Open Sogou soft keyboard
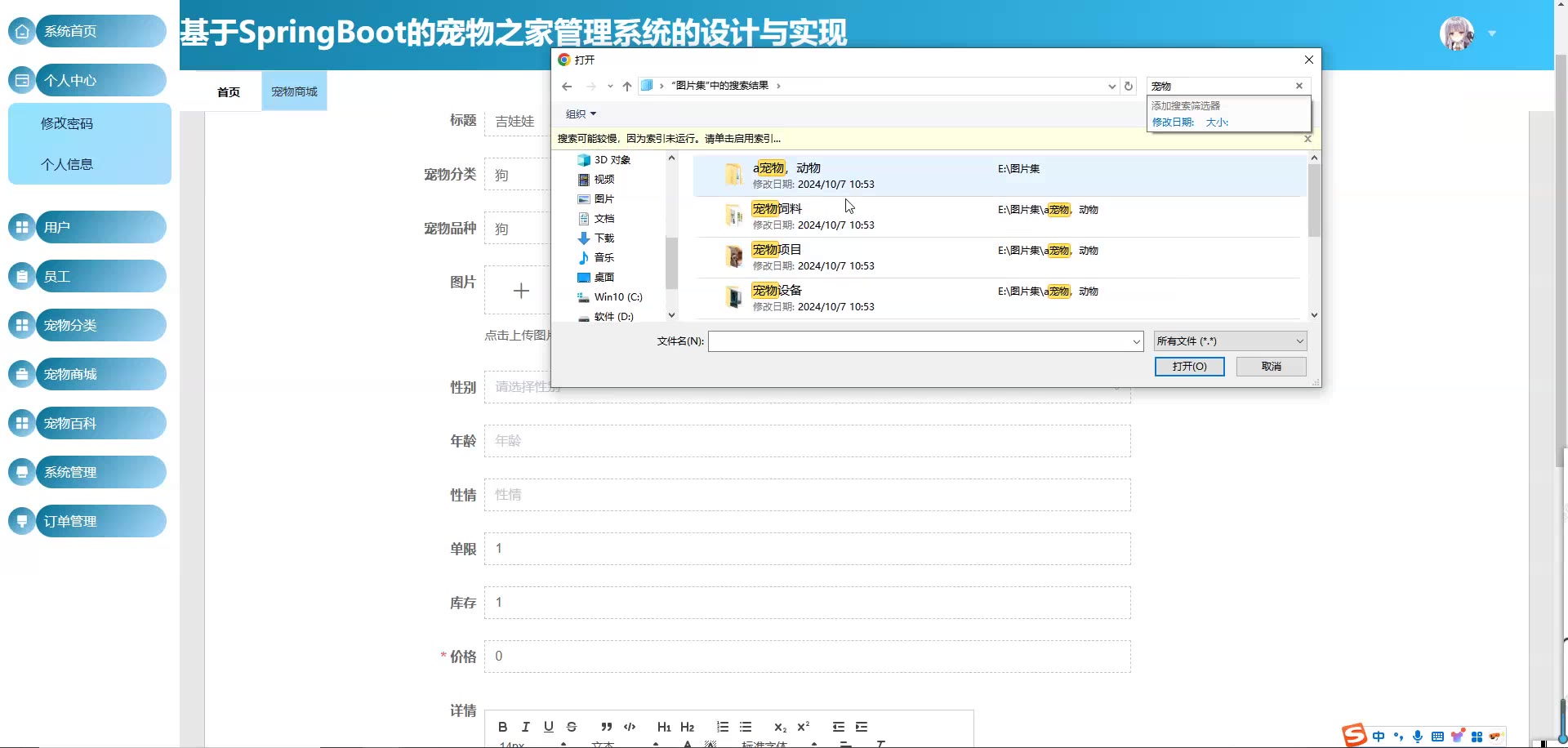1568x748 pixels. (1437, 737)
